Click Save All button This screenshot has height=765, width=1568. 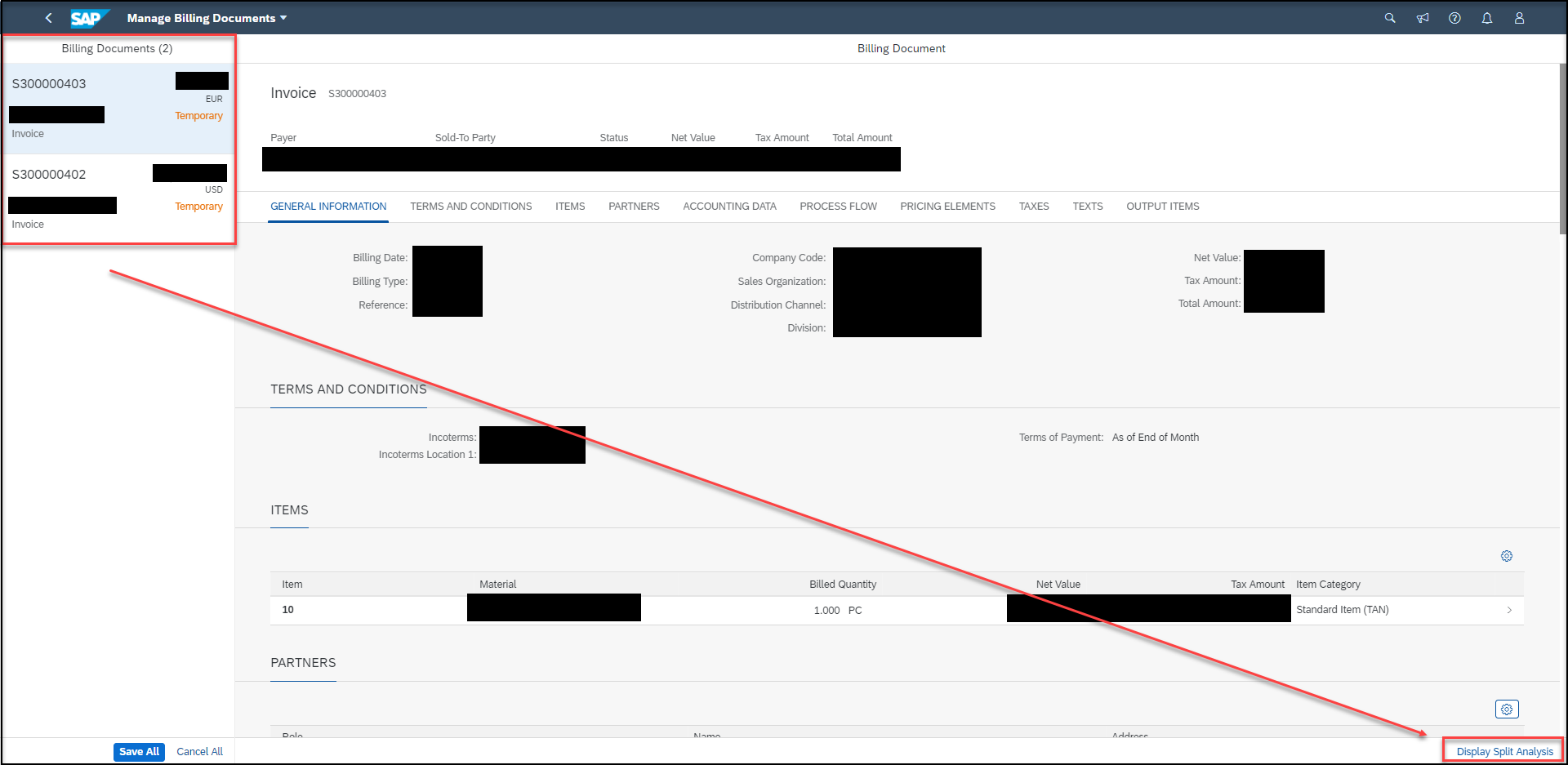click(139, 752)
